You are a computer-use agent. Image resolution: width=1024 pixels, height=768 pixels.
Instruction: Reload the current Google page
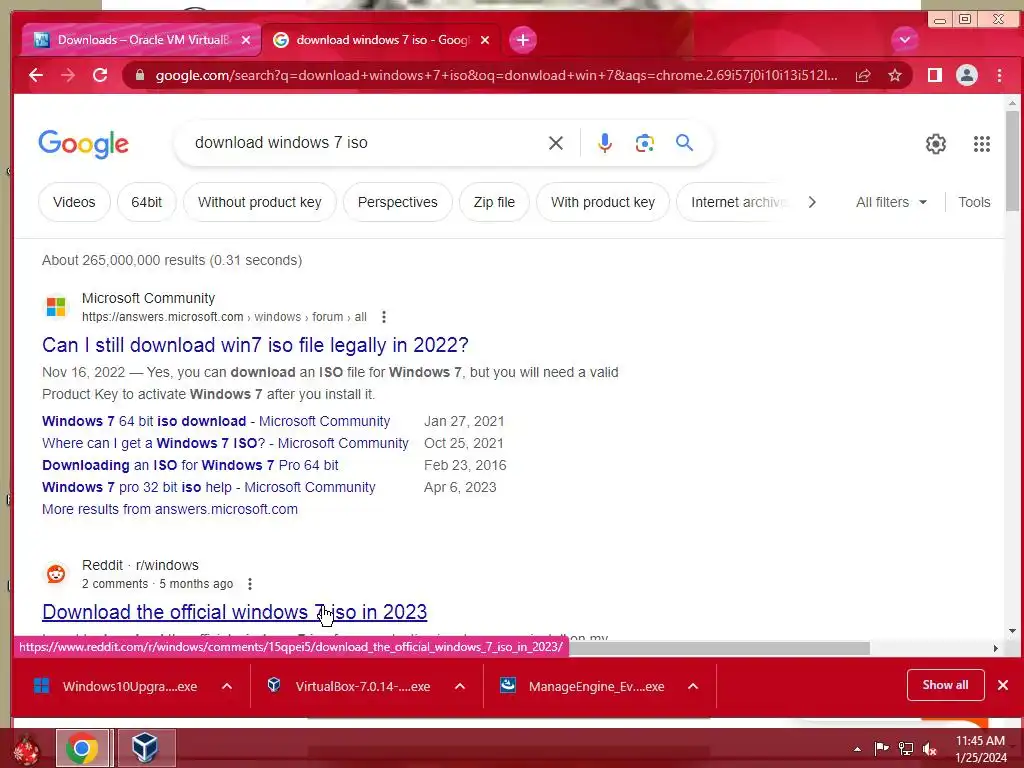pyautogui.click(x=100, y=75)
